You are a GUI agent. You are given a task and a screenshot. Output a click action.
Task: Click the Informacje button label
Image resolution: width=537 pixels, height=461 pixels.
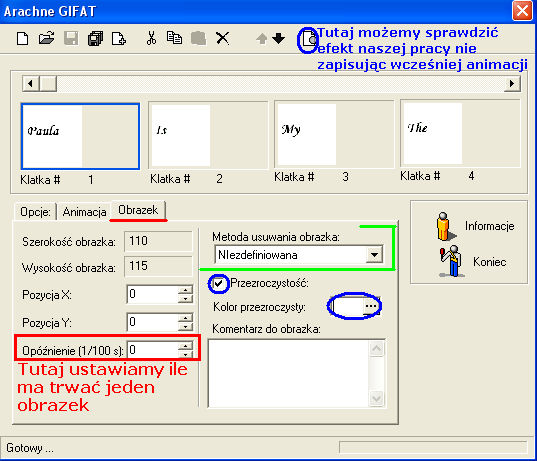tap(489, 226)
